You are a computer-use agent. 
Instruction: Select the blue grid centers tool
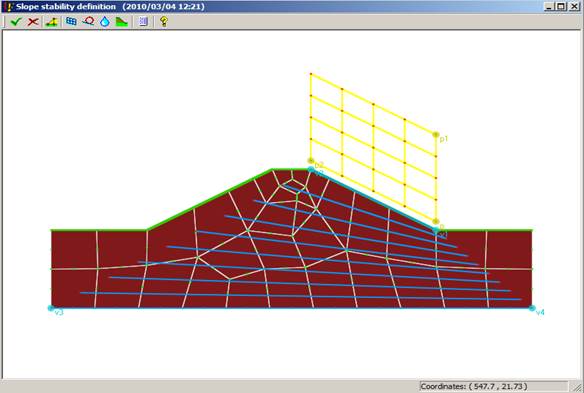click(x=71, y=21)
